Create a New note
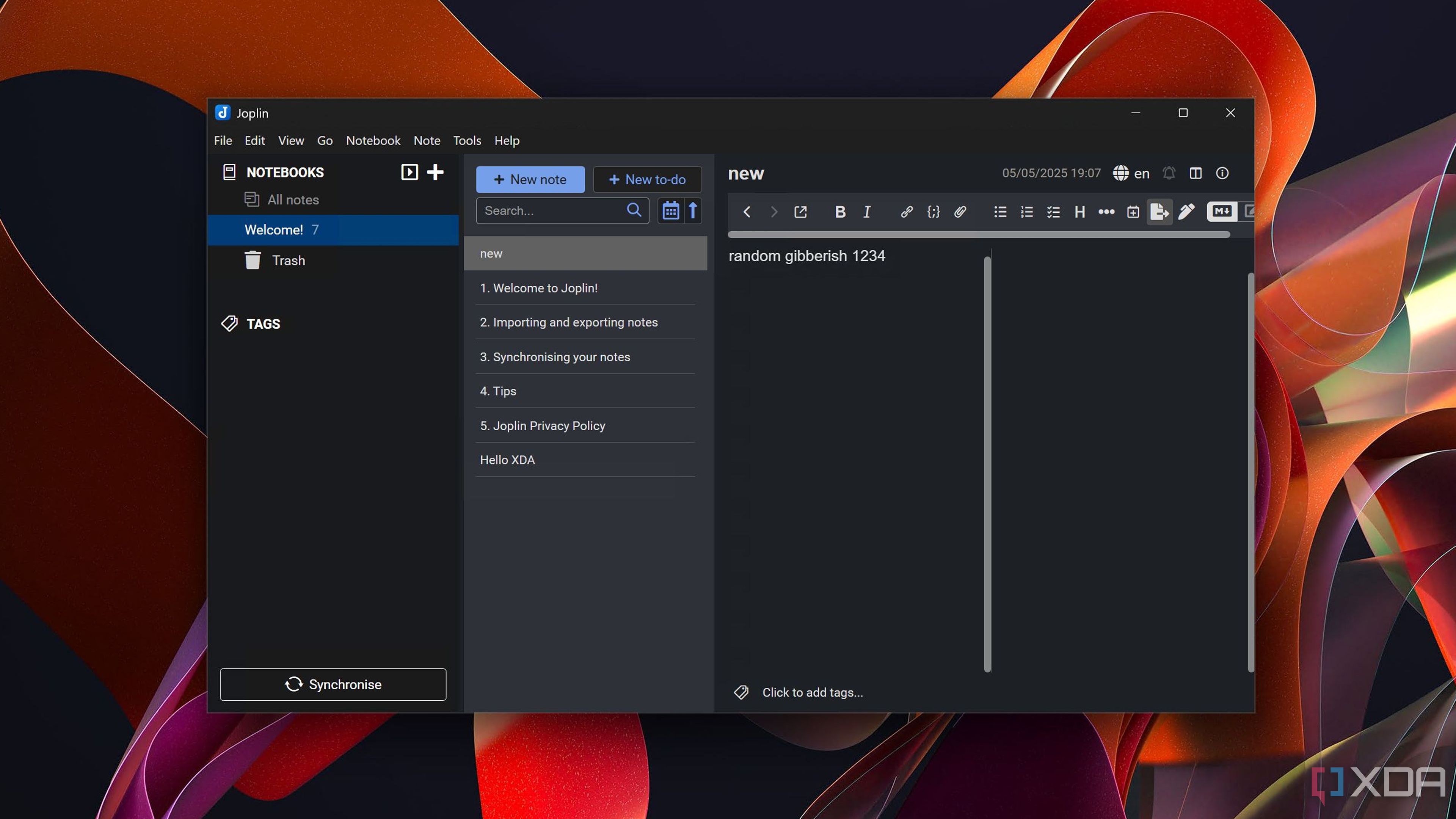This screenshot has width=1456, height=819. [530, 179]
